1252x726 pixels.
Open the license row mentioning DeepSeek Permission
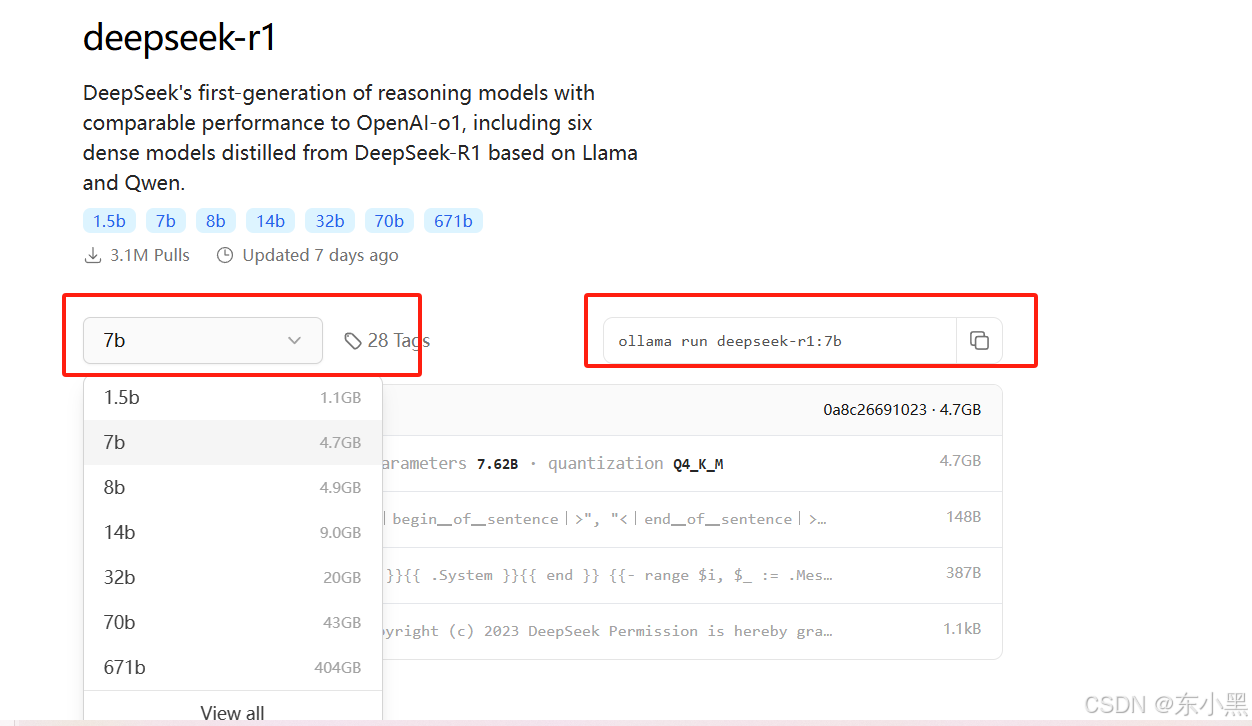click(692, 631)
